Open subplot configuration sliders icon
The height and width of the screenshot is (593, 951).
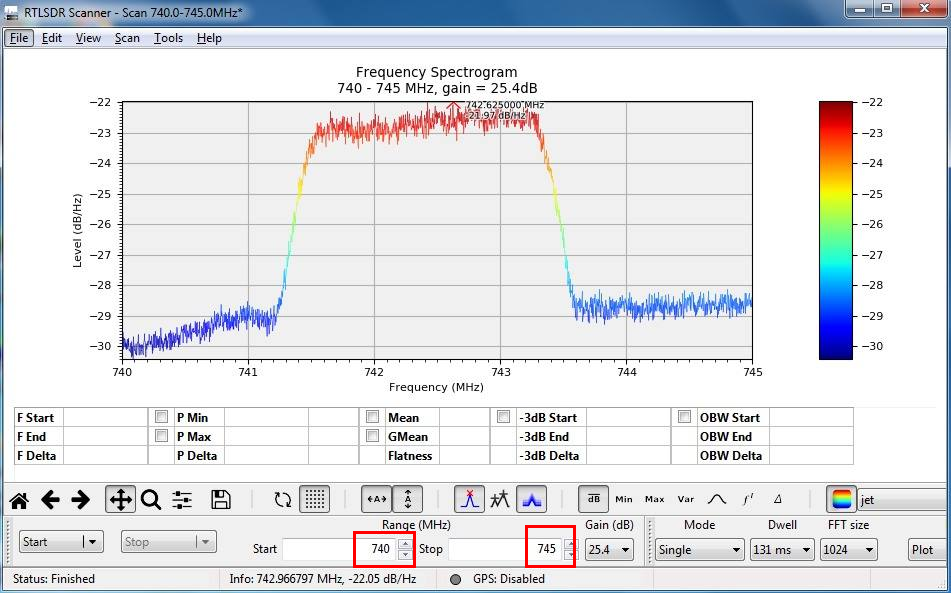[182, 500]
